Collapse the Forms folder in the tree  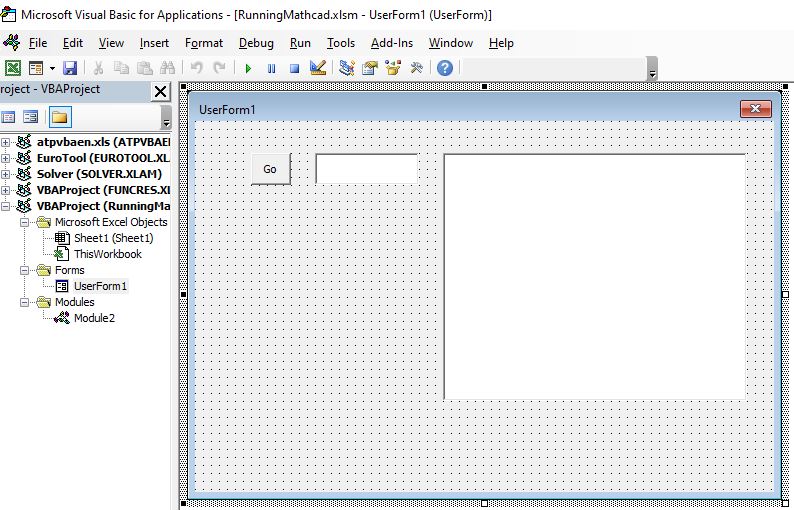(x=25, y=270)
